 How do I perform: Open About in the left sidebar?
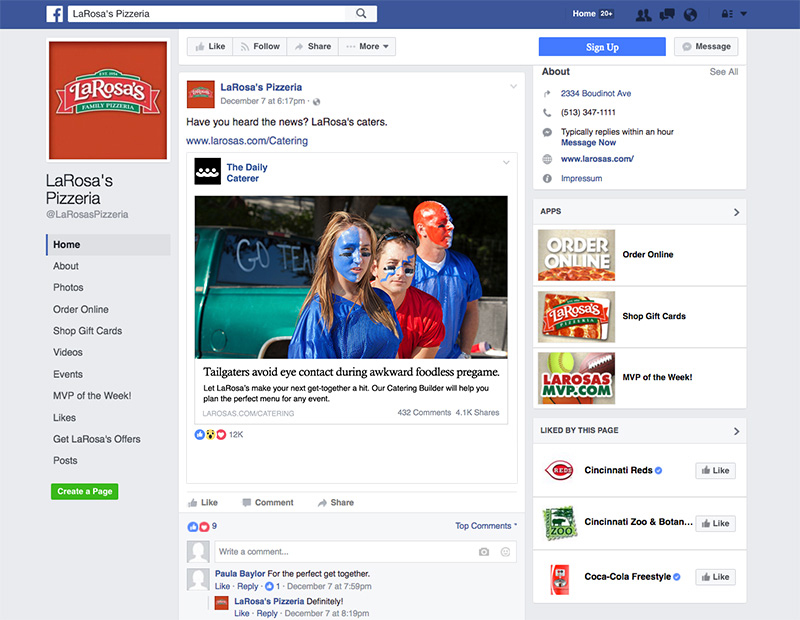[x=66, y=266]
